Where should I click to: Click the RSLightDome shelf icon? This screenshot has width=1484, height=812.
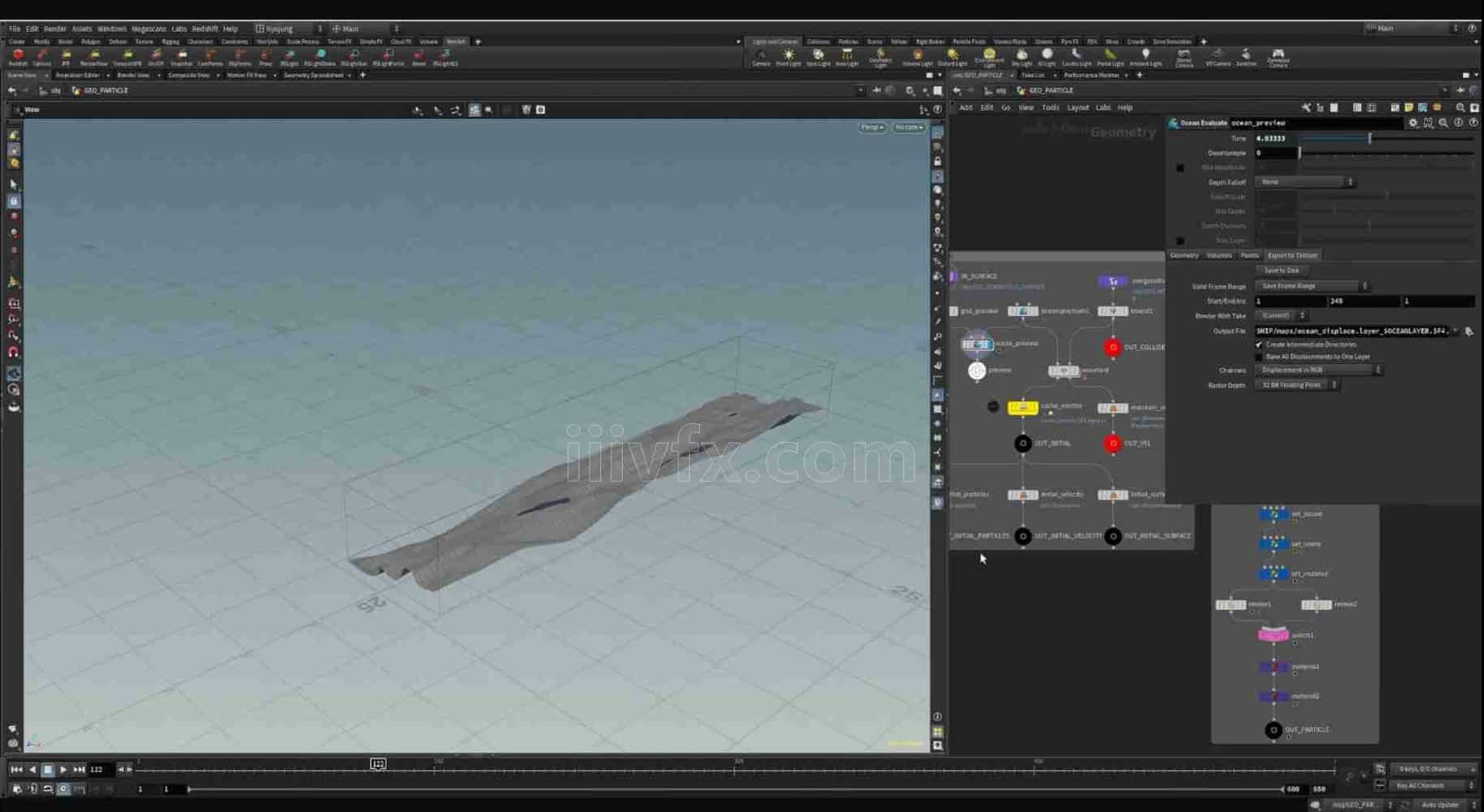pyautogui.click(x=320, y=58)
